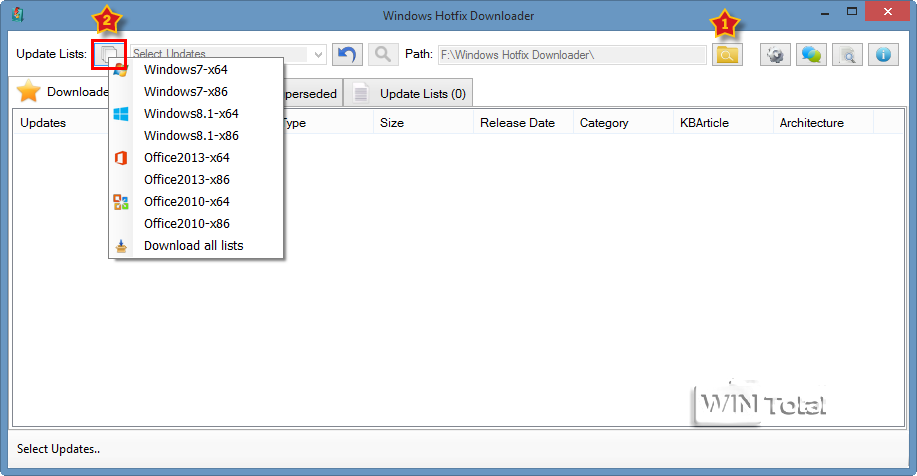Minimize the Hotfix Downloader window
This screenshot has height=476, width=917.
tap(825, 12)
